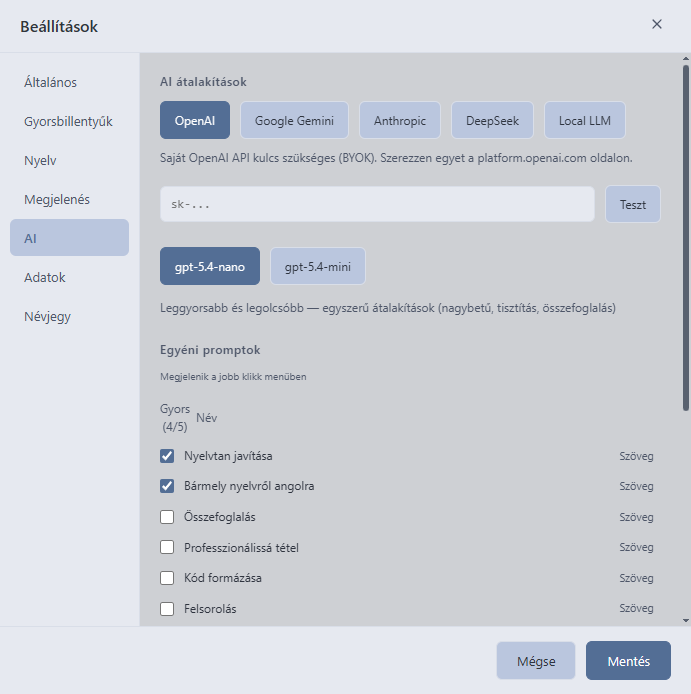This screenshot has height=694, width=691.
Task: Click the Bármely nyelvről angolra prompt name
Action: [249, 486]
